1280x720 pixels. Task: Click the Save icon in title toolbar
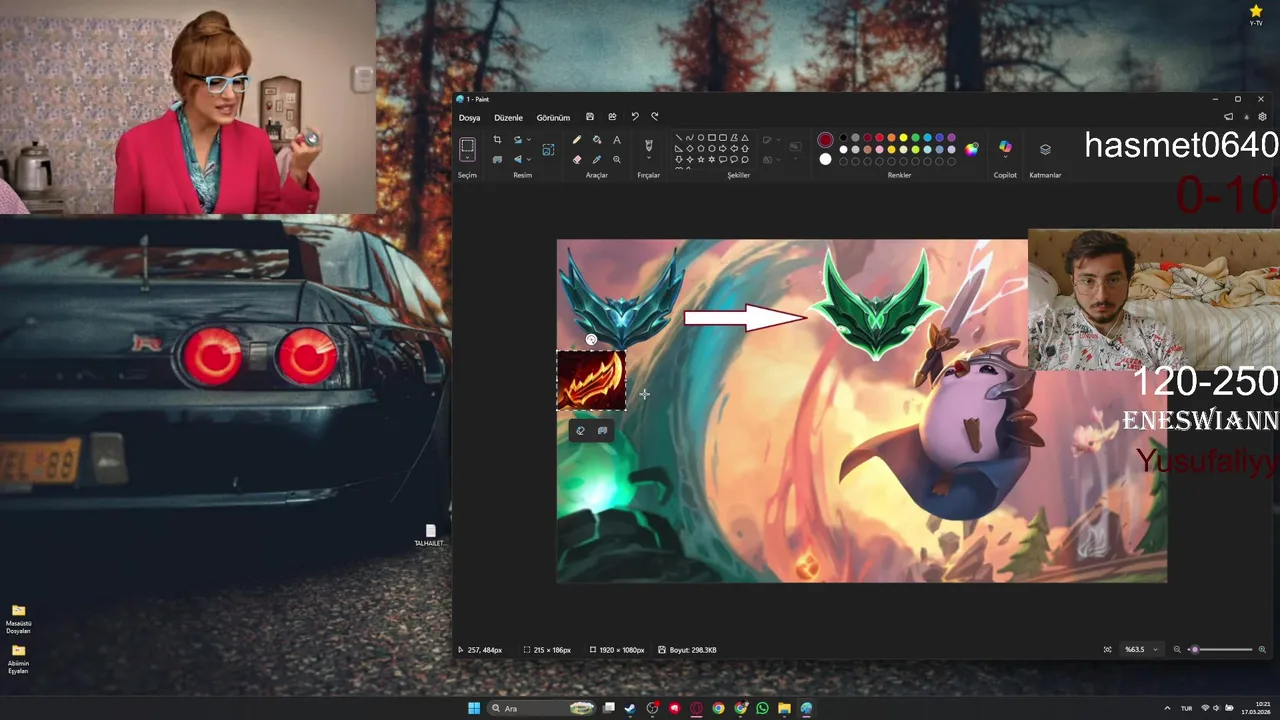click(x=590, y=117)
